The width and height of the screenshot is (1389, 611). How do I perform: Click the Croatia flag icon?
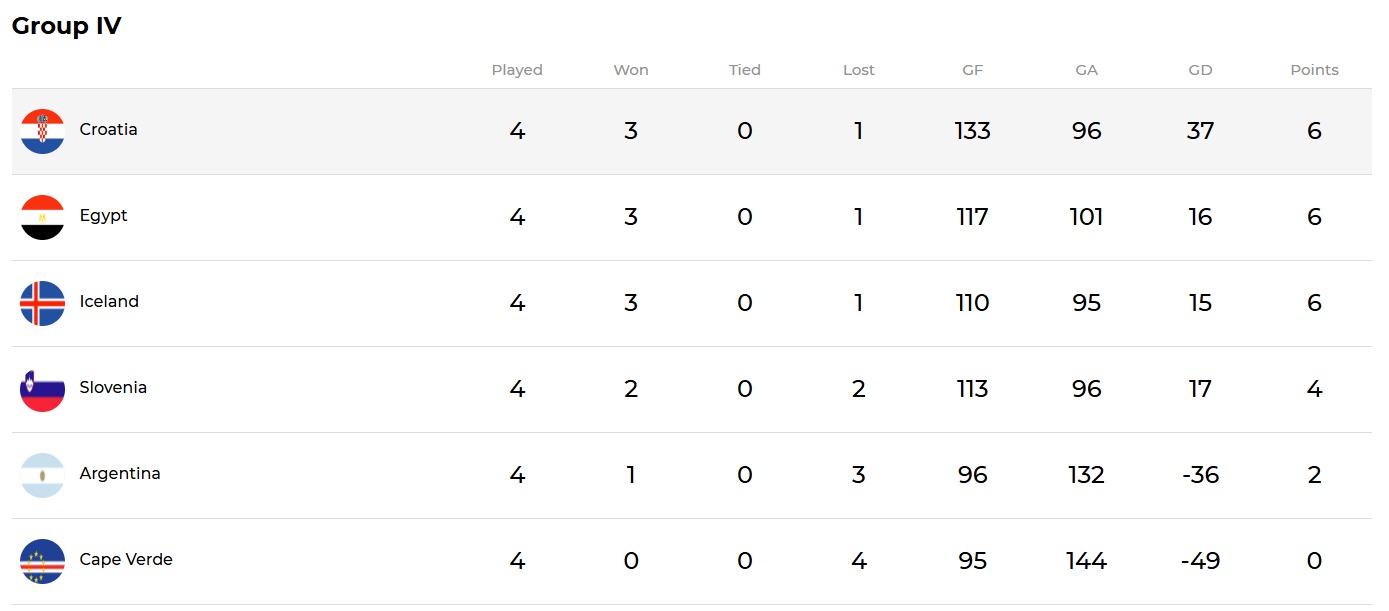coord(42,131)
